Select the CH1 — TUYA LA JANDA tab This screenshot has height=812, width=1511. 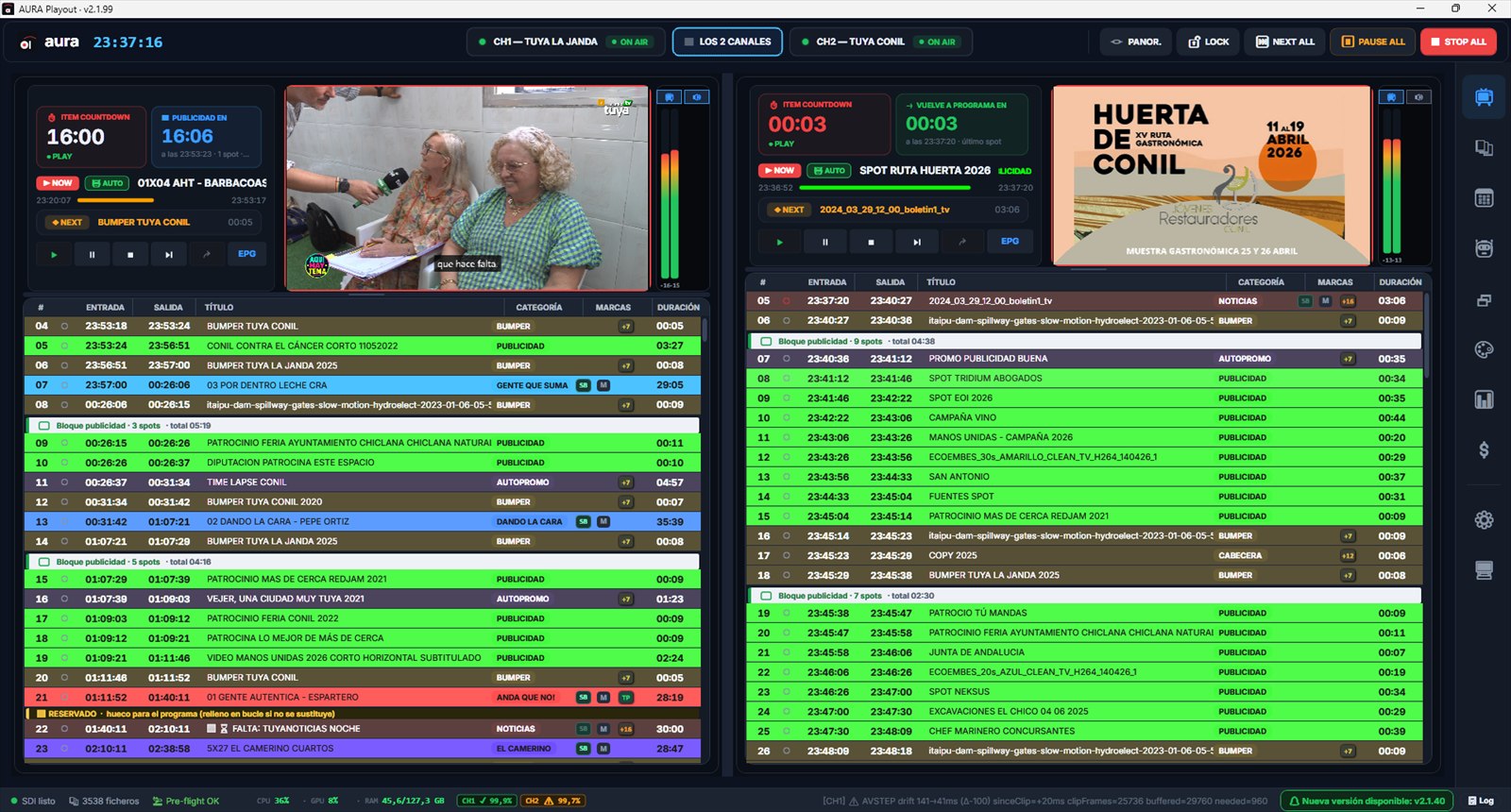pos(566,42)
